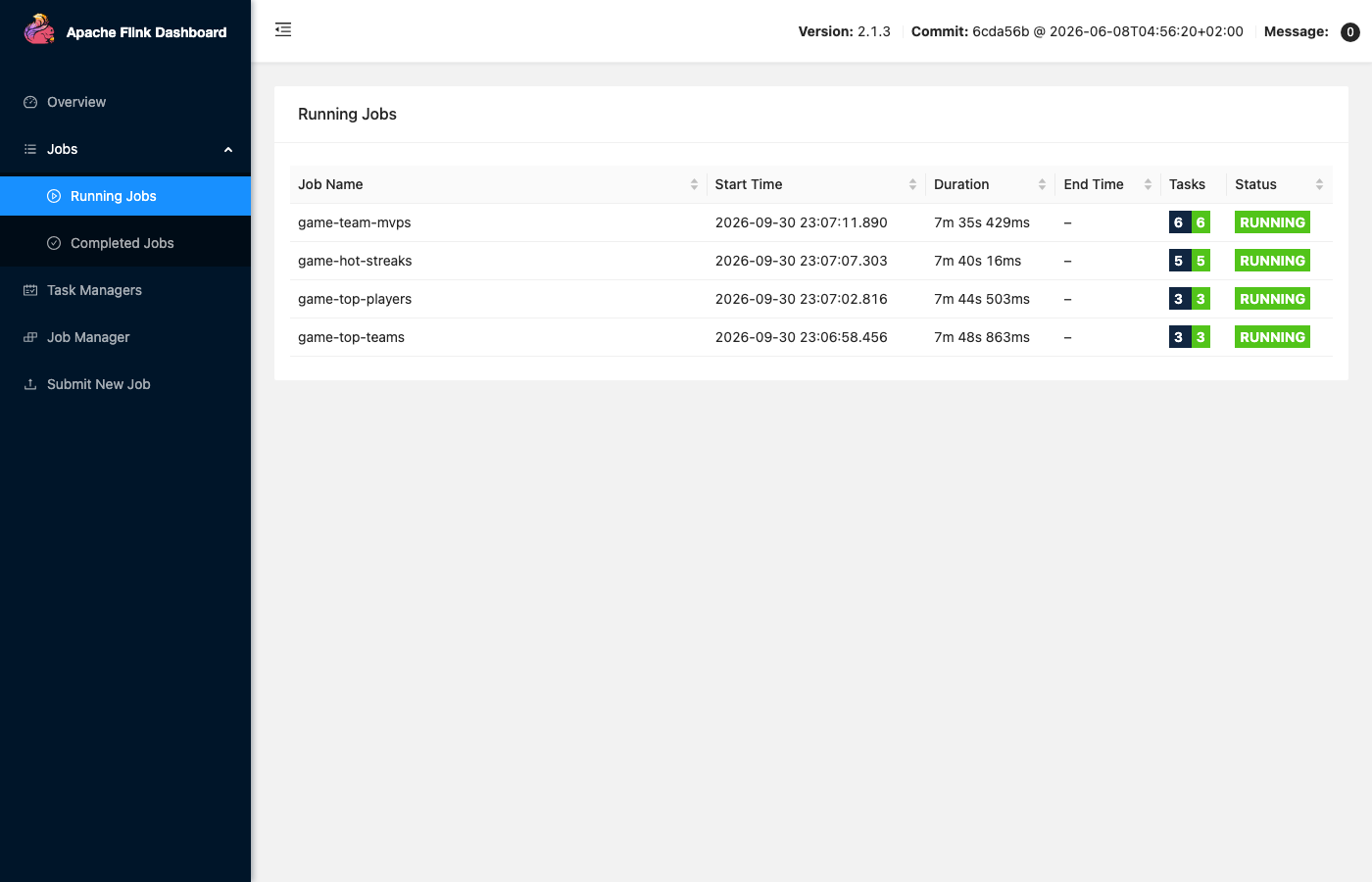Sort table using Status sort arrows
1372x882 pixels.
click(x=1319, y=184)
